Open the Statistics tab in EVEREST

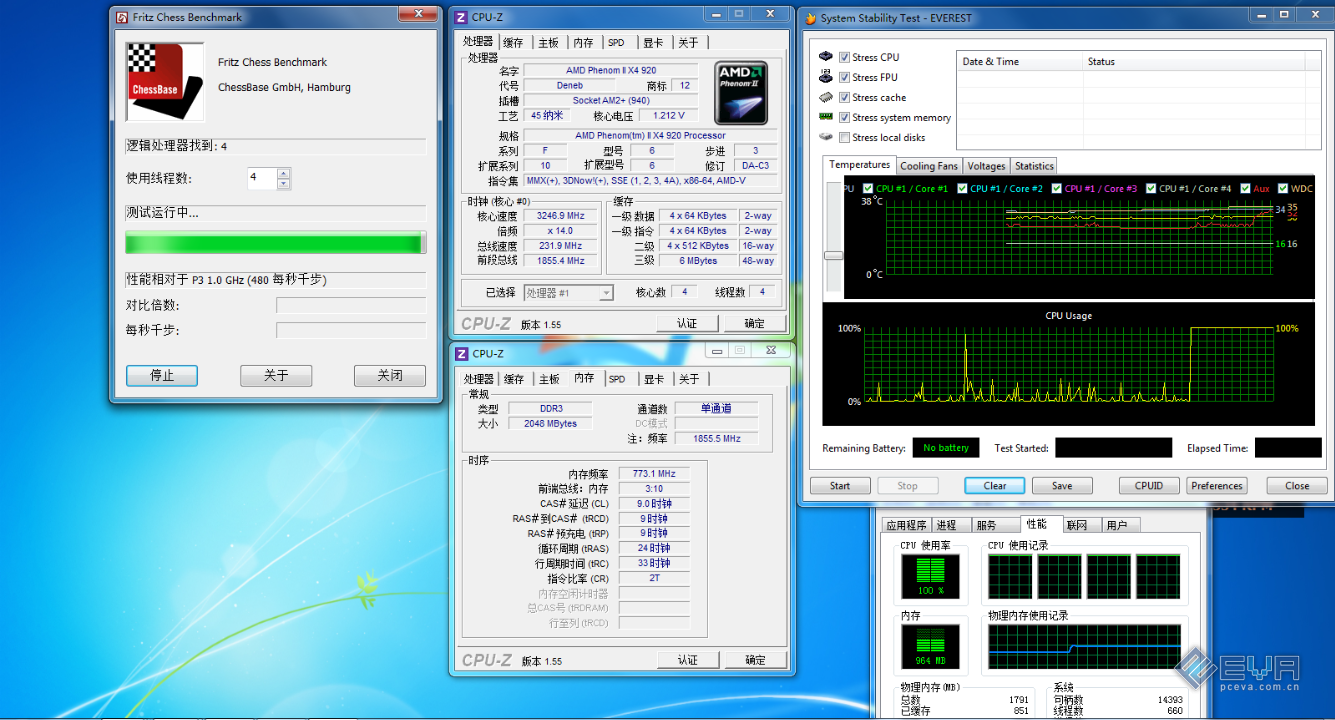pyautogui.click(x=1034, y=166)
